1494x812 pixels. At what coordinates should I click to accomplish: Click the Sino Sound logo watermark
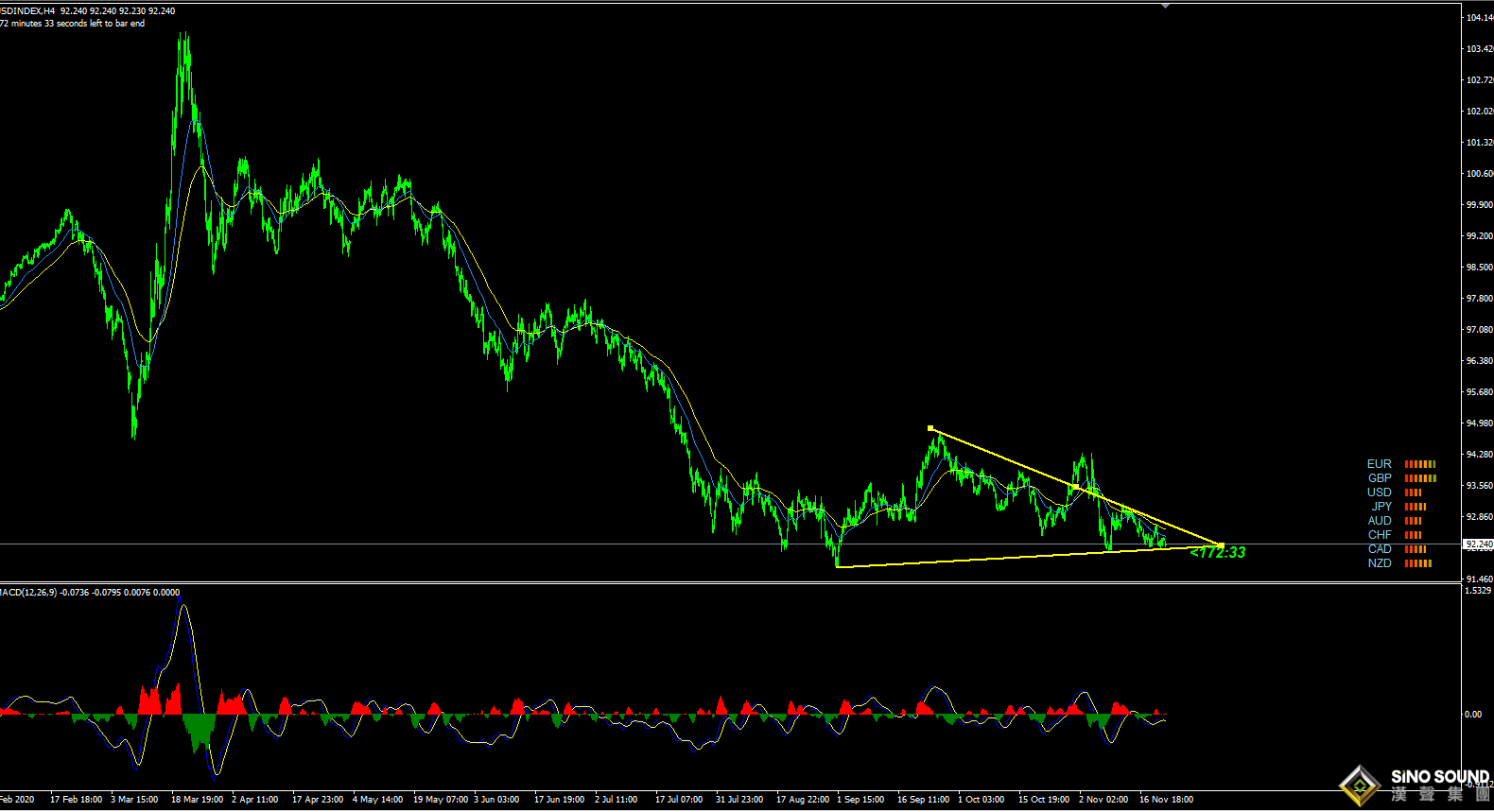click(x=1416, y=785)
